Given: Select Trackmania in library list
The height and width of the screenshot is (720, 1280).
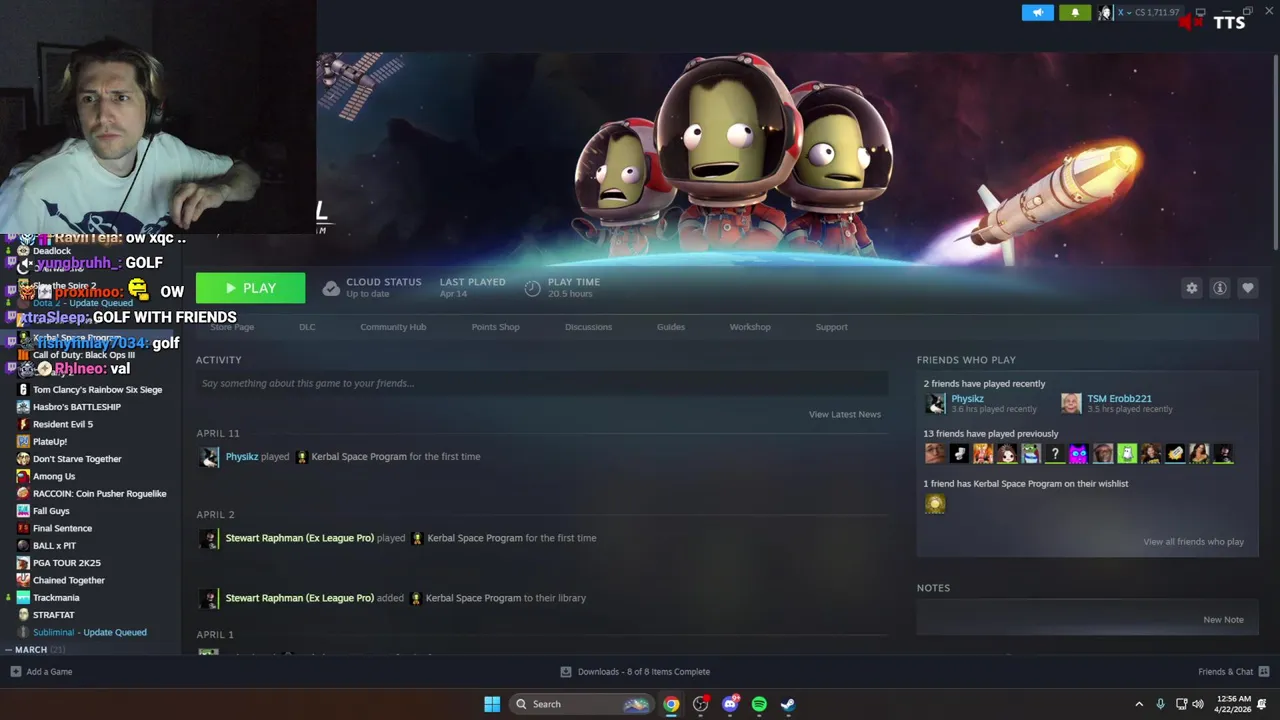Looking at the screenshot, I should (x=56, y=597).
